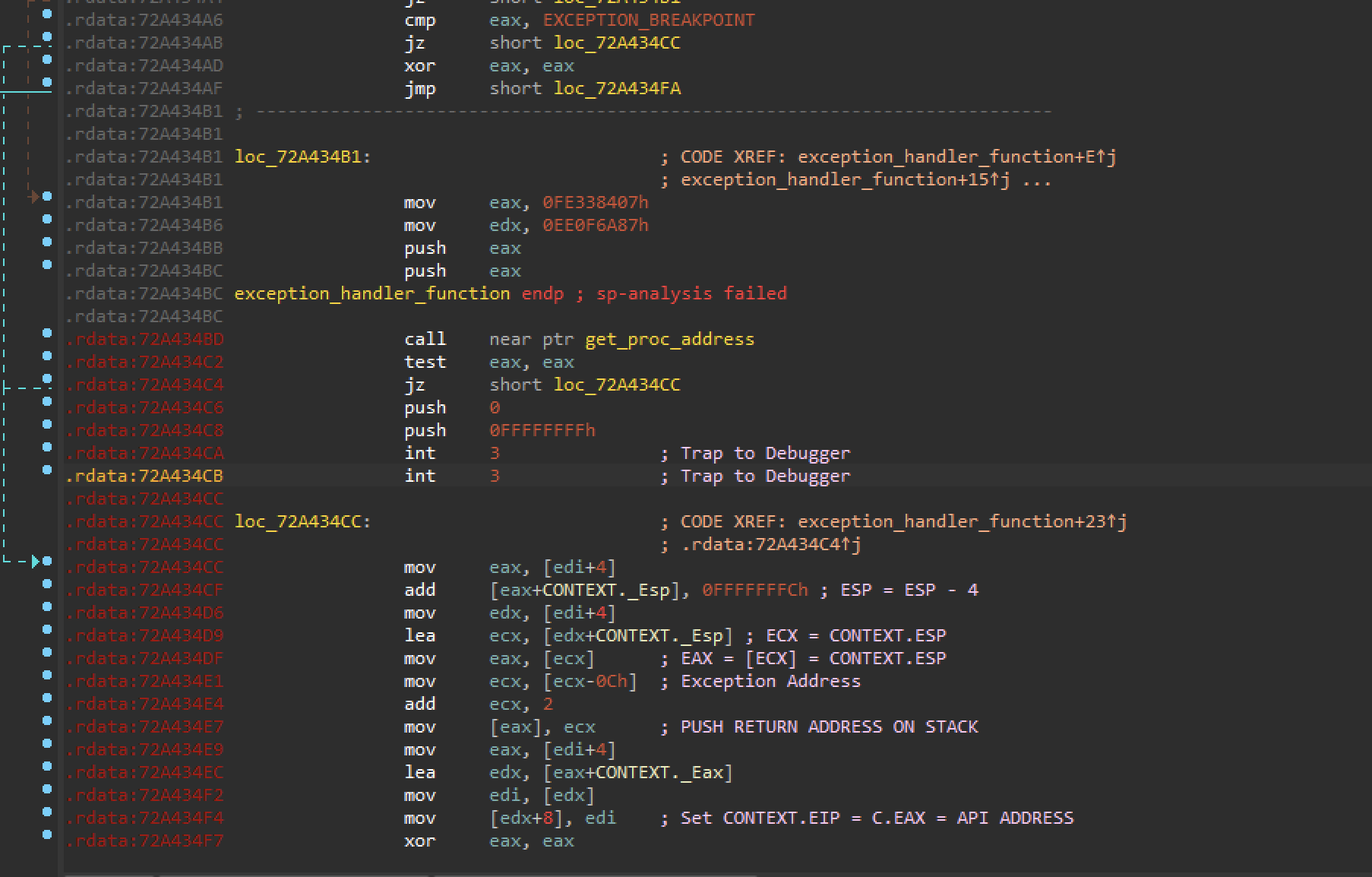This screenshot has height=877, width=1372.
Task: Toggle breakpoint dot beside address 72A434C8
Action: (47, 424)
